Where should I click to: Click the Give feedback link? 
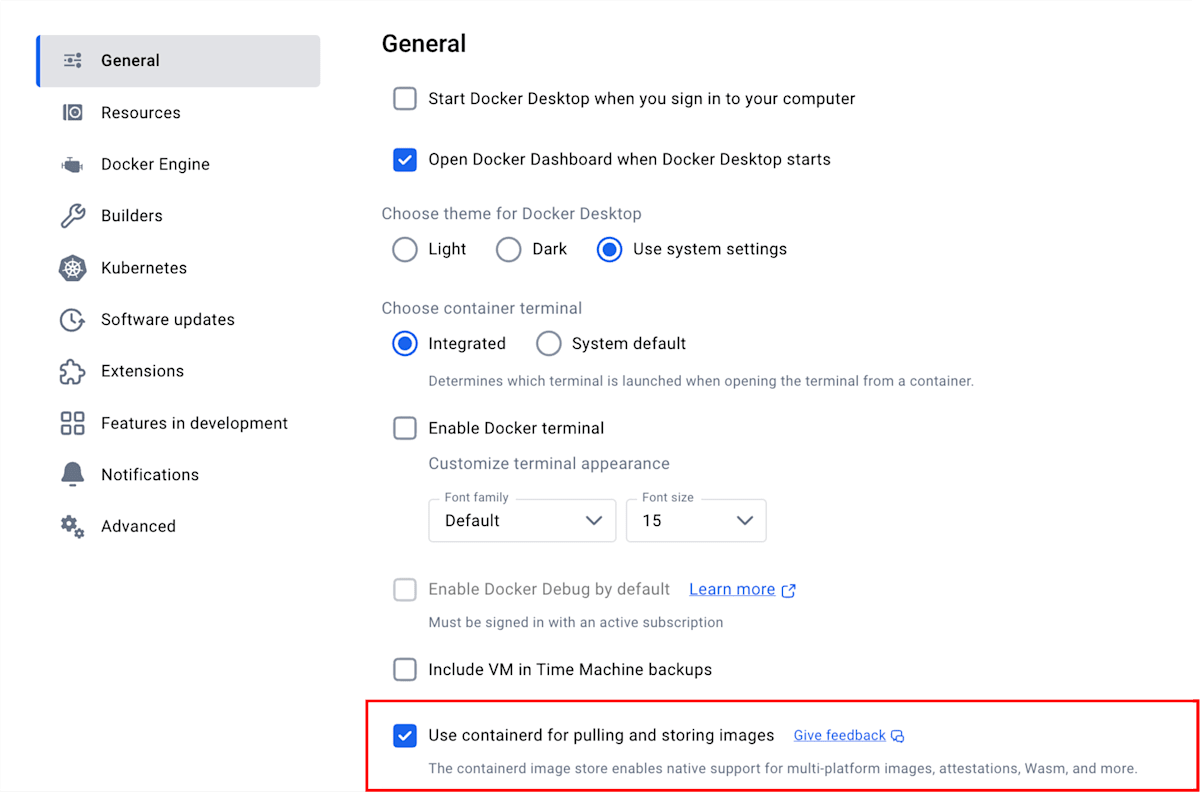tap(840, 736)
